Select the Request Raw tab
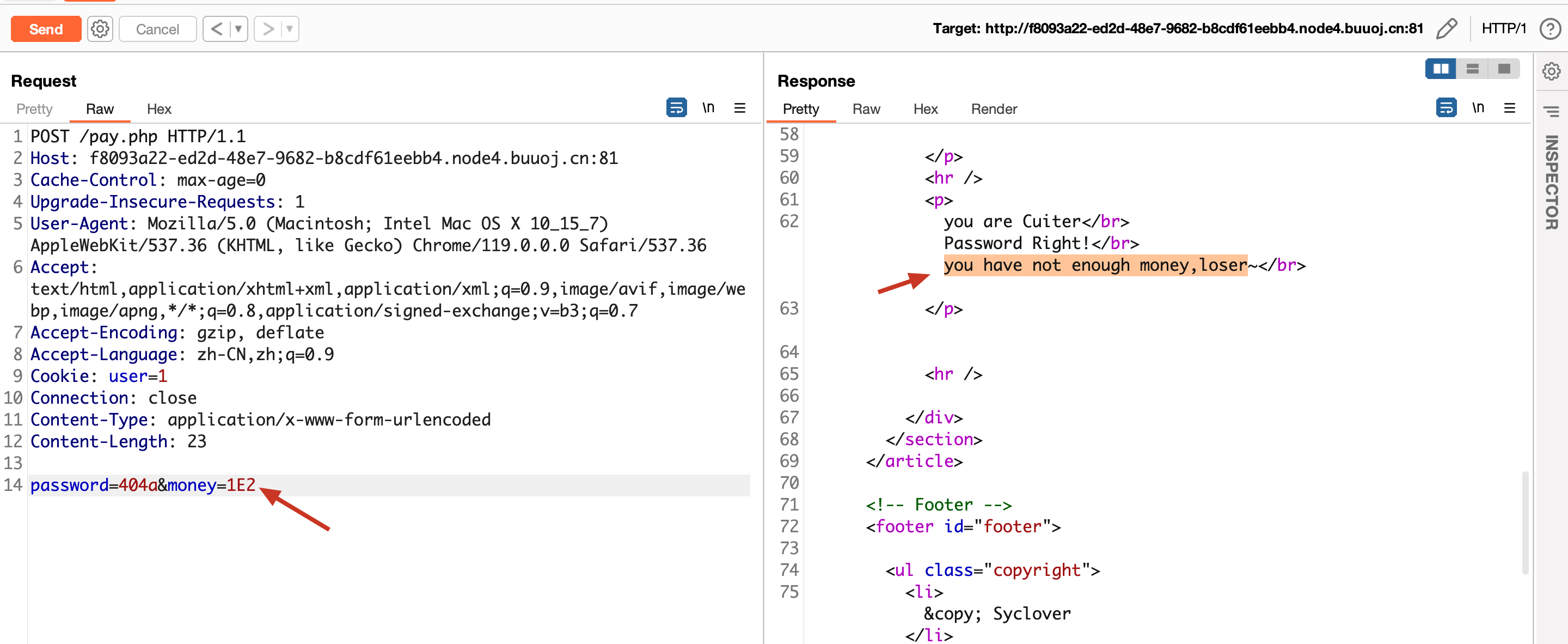Viewport: 1568px width, 644px height. pyautogui.click(x=100, y=109)
